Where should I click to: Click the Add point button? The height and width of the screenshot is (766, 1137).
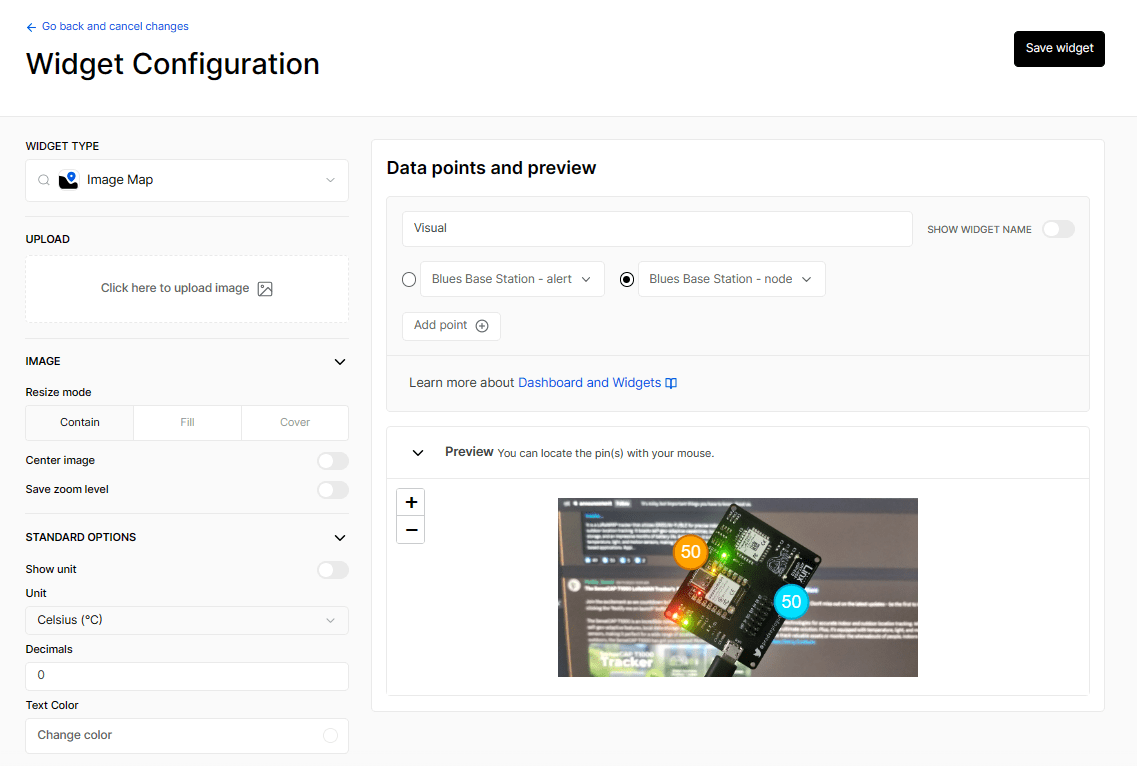point(451,326)
